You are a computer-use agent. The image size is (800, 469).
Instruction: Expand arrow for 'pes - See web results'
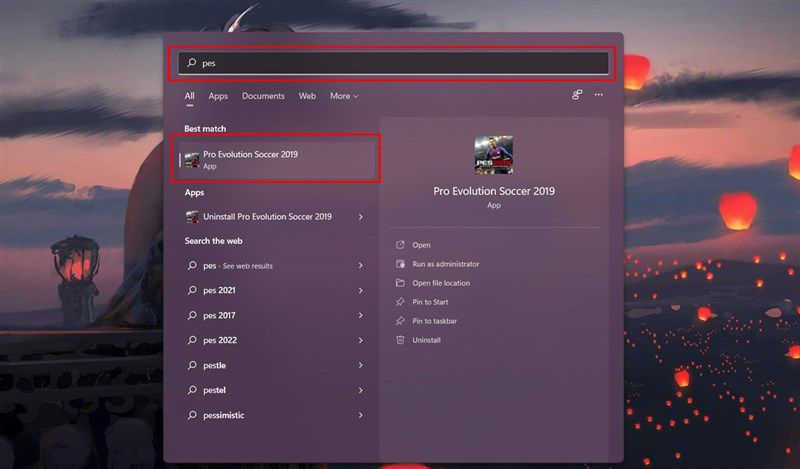[361, 266]
